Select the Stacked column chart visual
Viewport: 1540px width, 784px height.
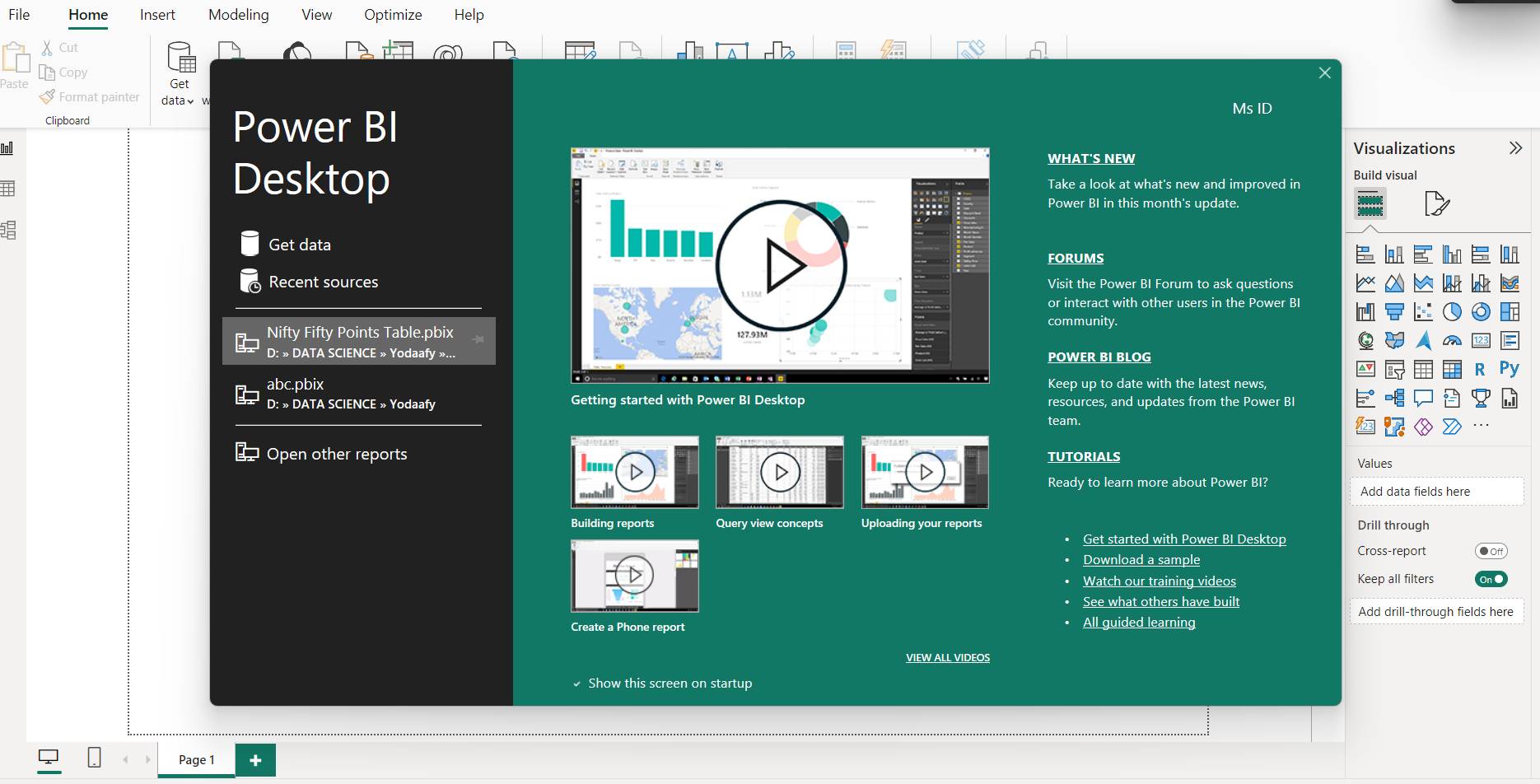click(x=1394, y=254)
